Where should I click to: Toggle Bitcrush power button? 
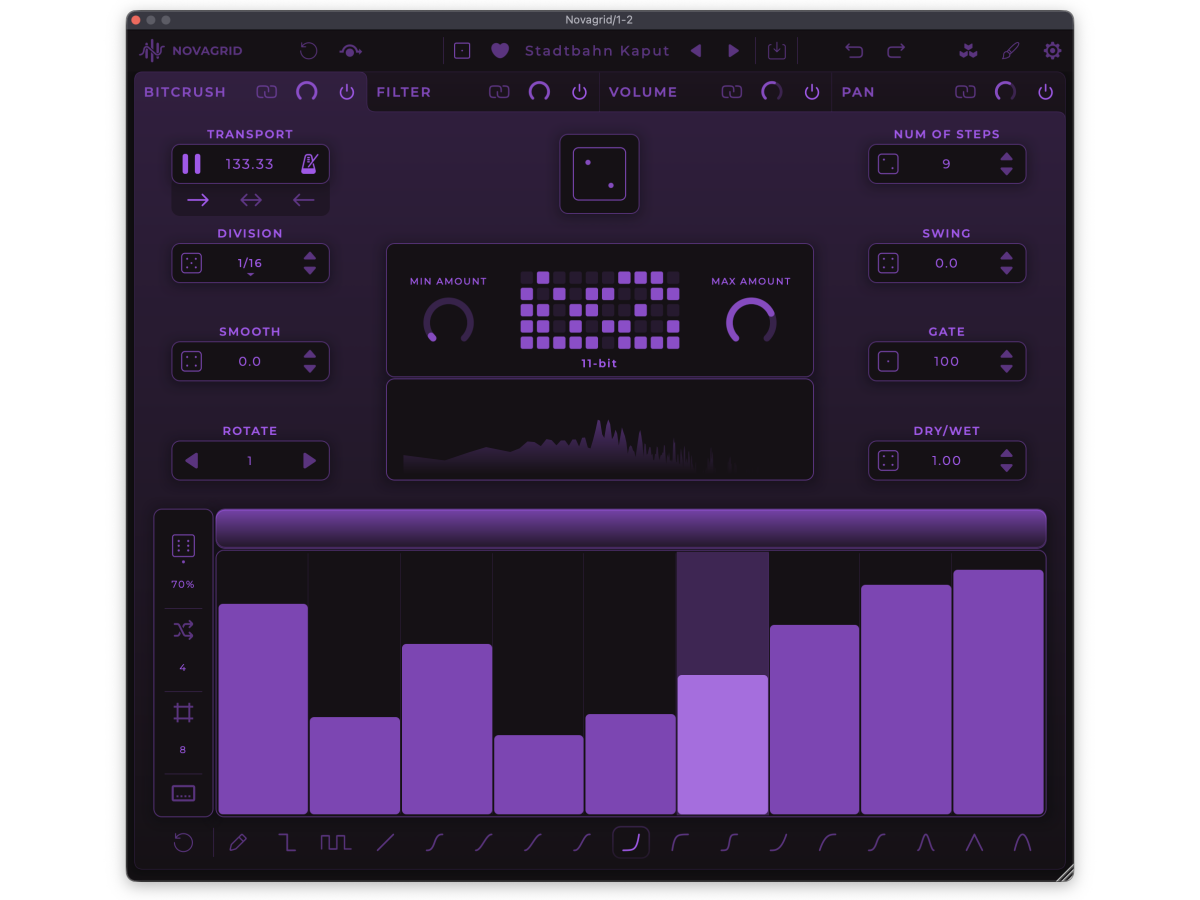347,92
